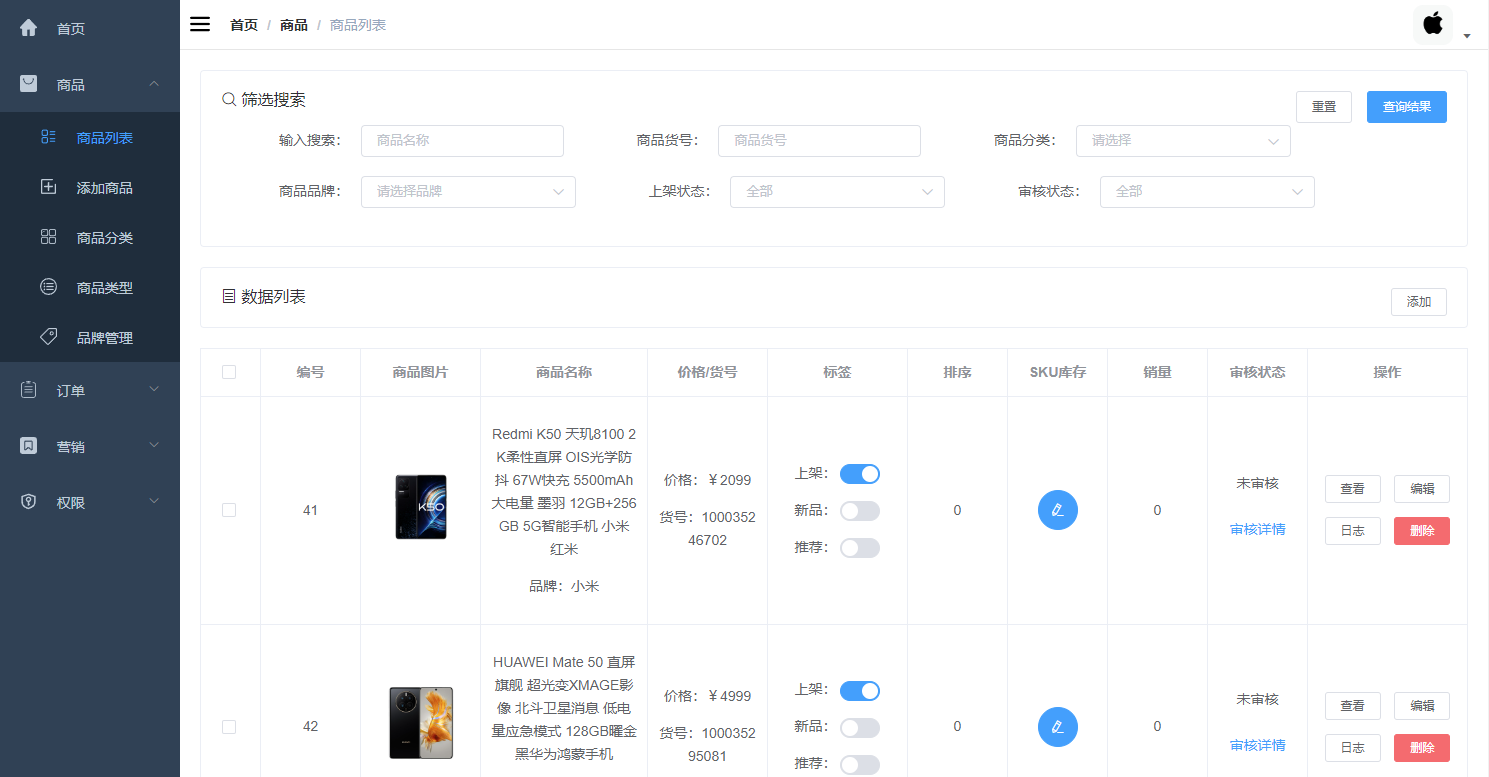Click the 添加商品 plus icon
The height and width of the screenshot is (777, 1489).
[48, 187]
